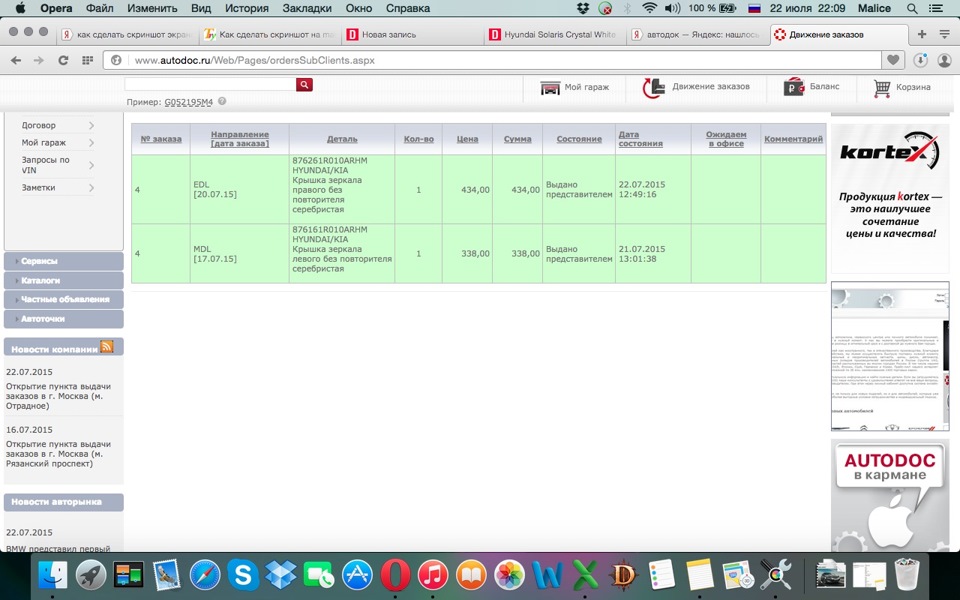
Task: Sort by Комментарий column header
Action: point(793,139)
